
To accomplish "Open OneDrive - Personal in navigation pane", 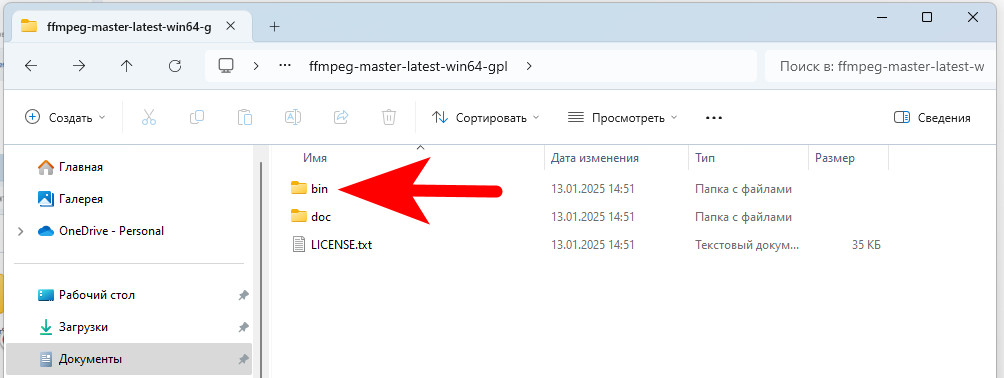I will point(111,231).
